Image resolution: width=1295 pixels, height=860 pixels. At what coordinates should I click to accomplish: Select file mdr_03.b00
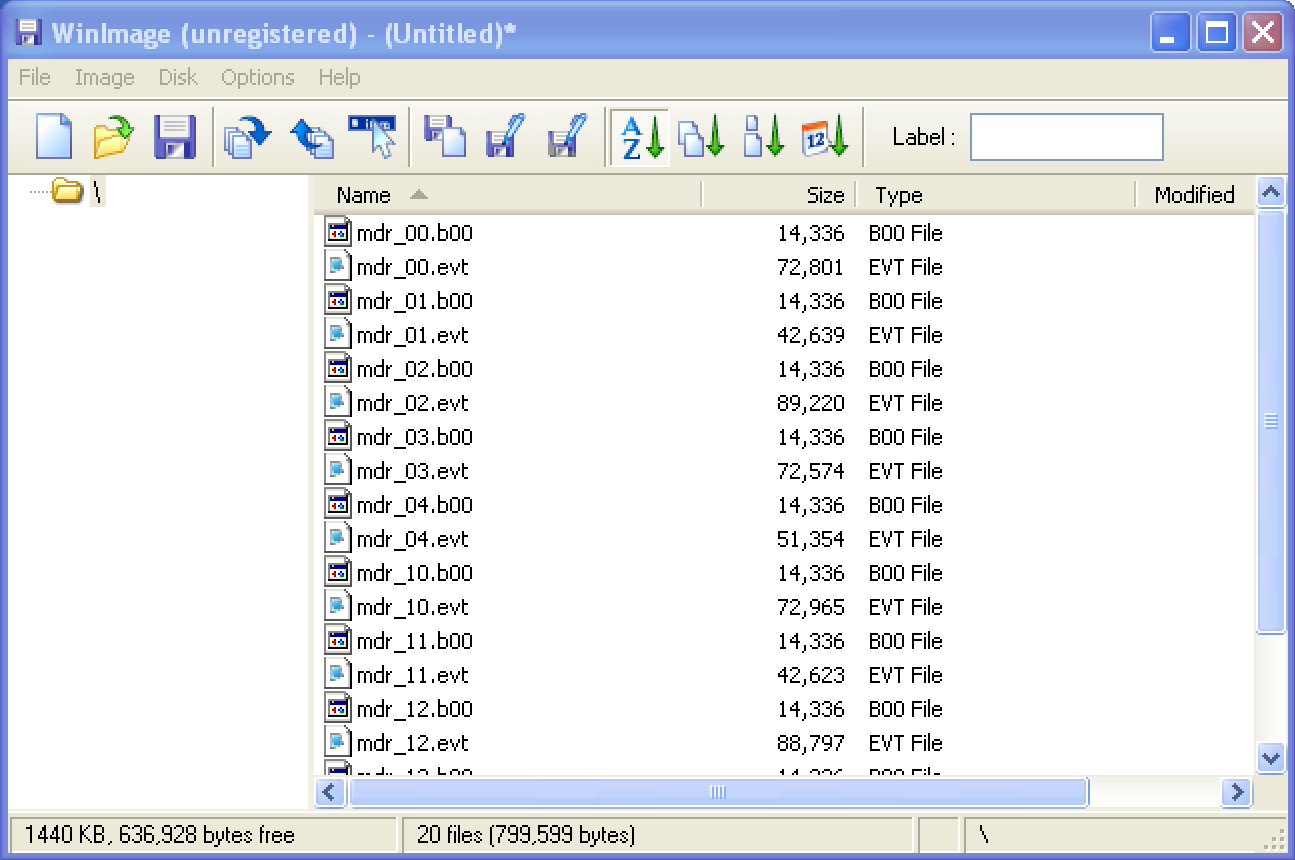[x=414, y=438]
